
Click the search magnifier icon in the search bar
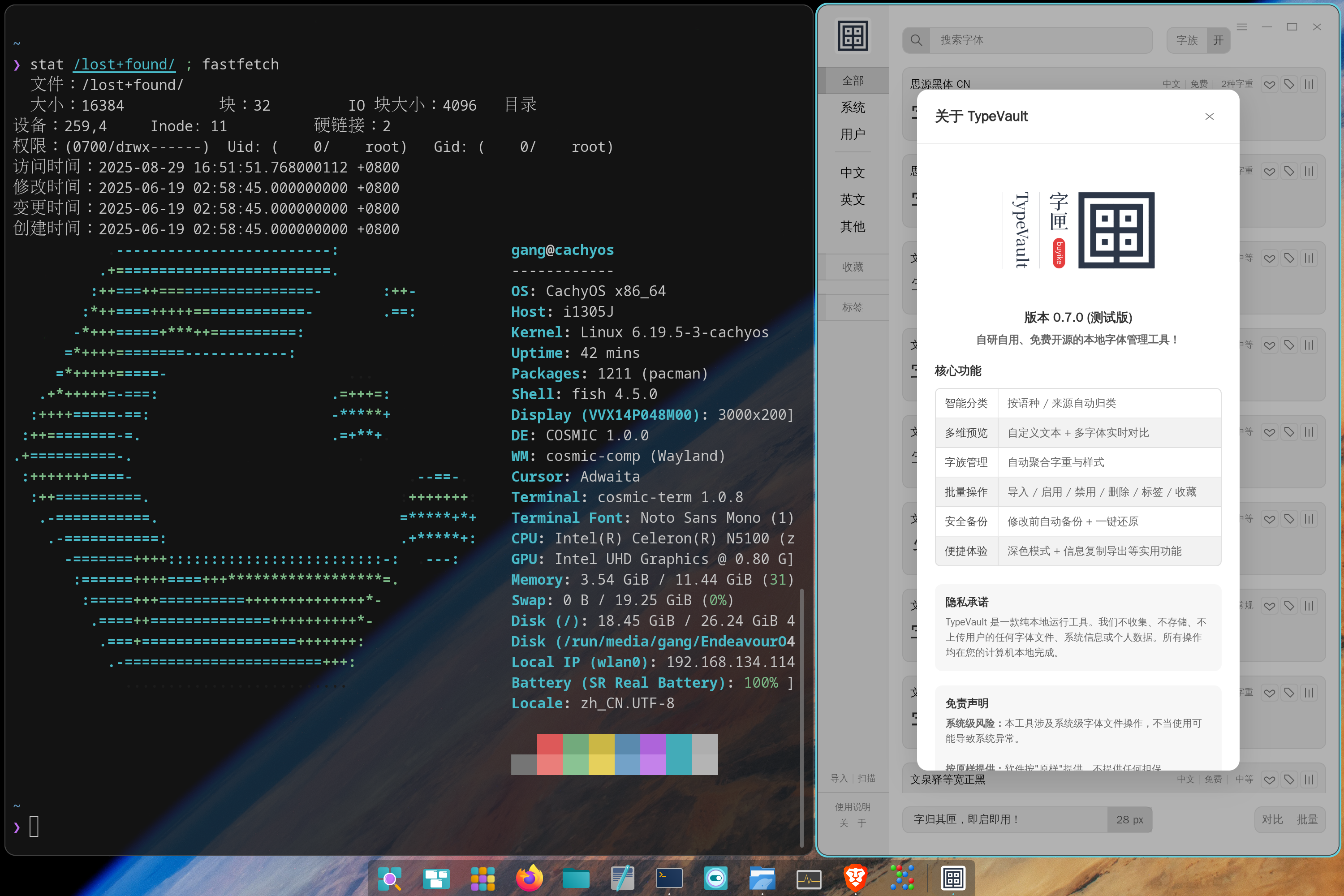click(917, 40)
